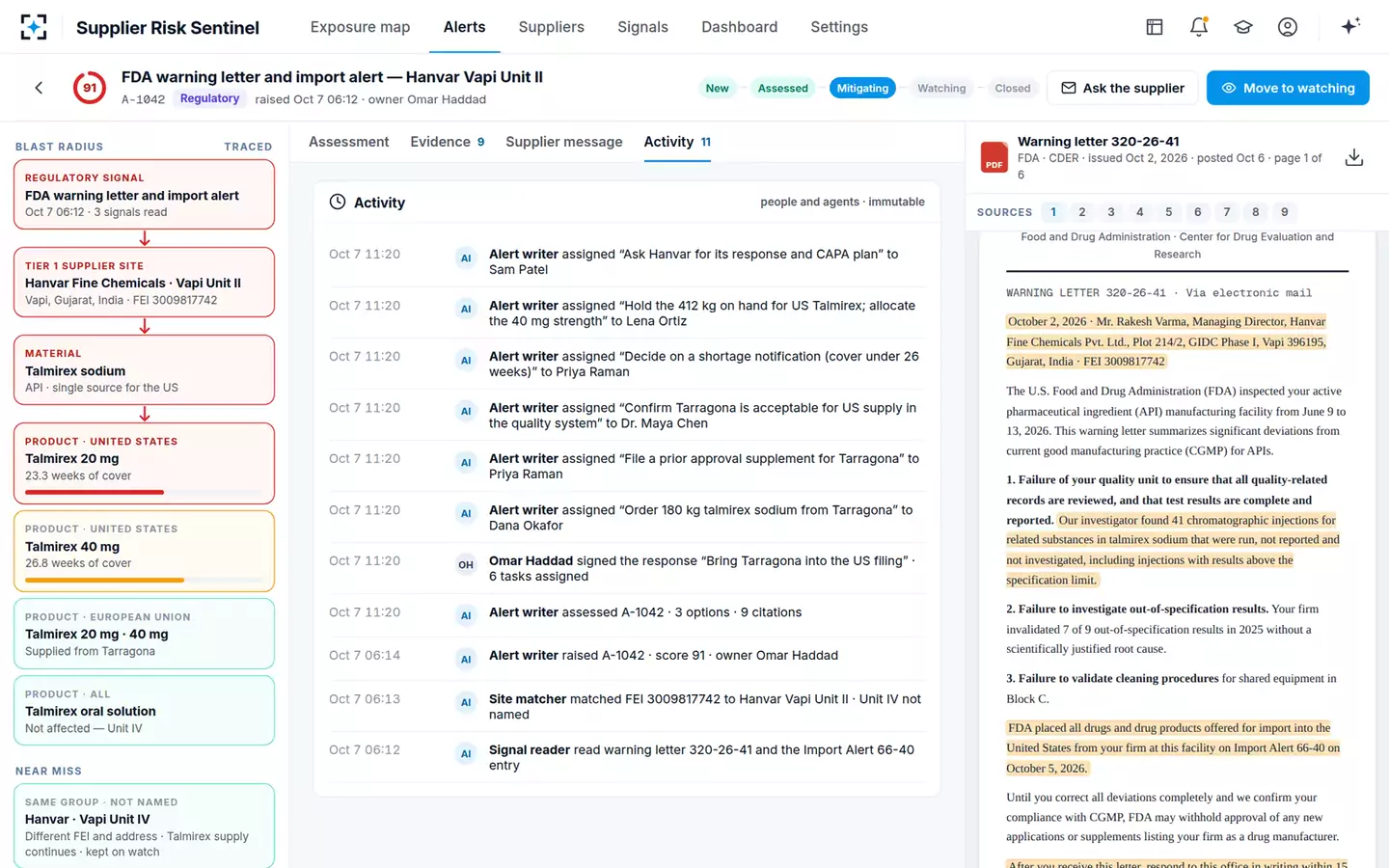
Task: Click the Activity clock icon
Action: 338,203
